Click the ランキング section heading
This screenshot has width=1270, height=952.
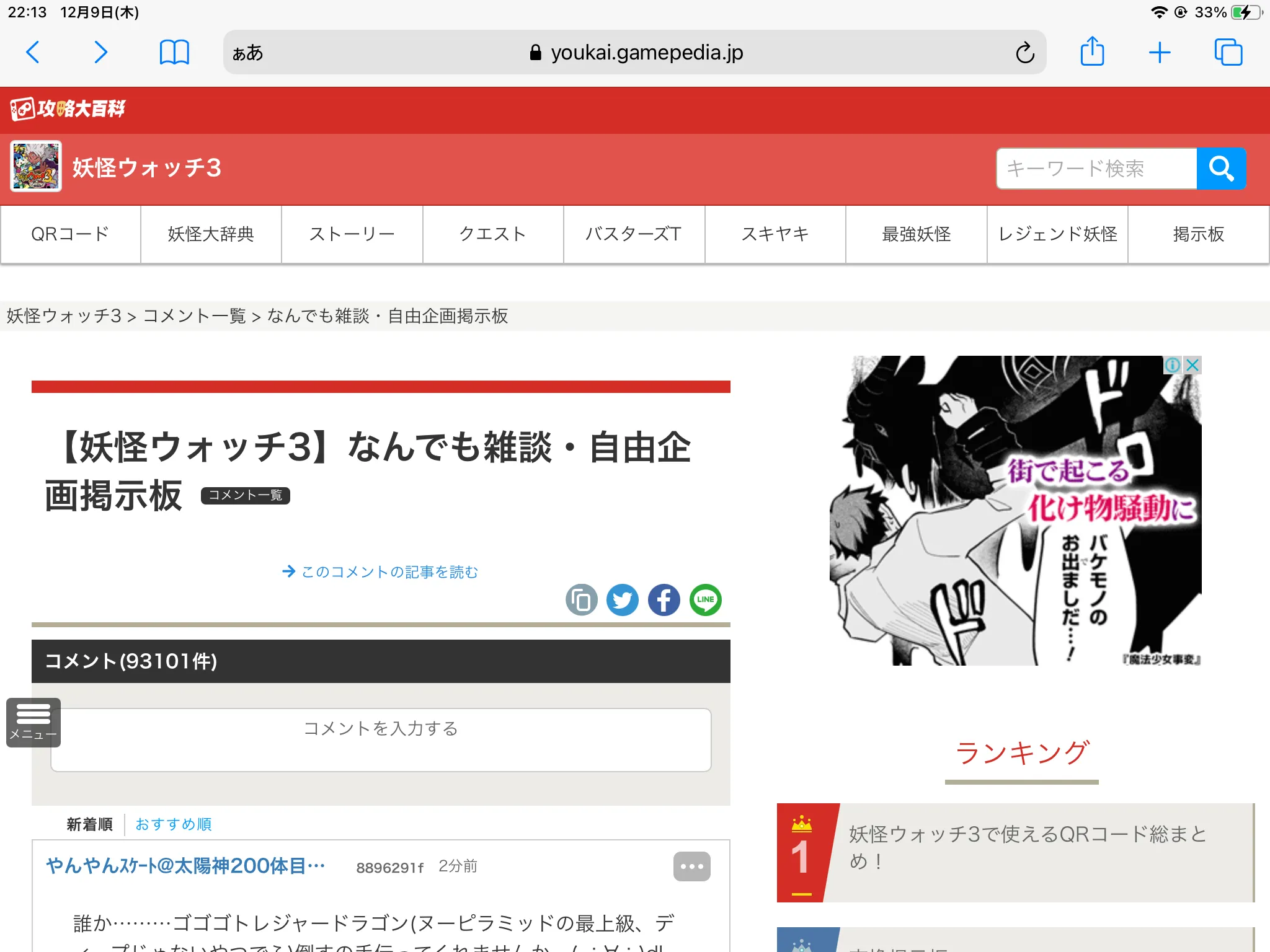point(1022,752)
